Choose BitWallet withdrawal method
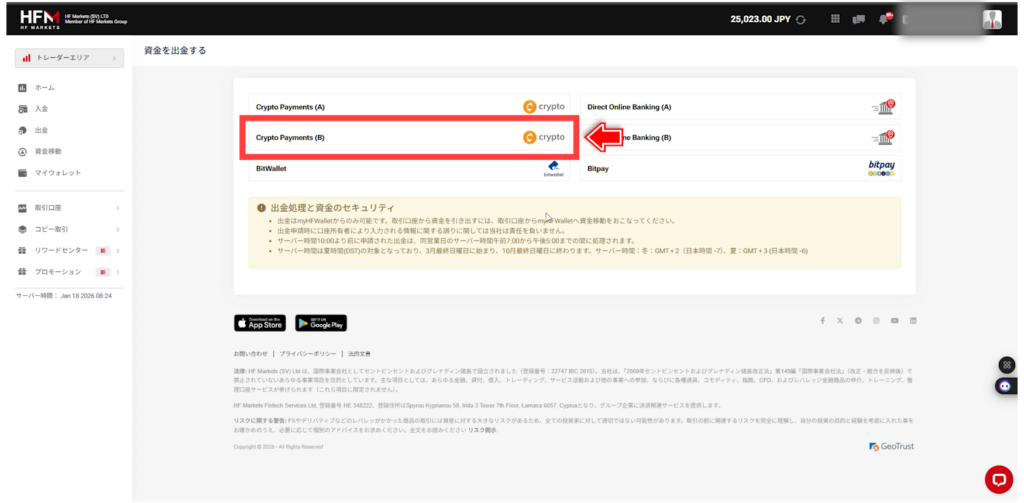Viewport: 1024px width, 503px height. [x=409, y=169]
